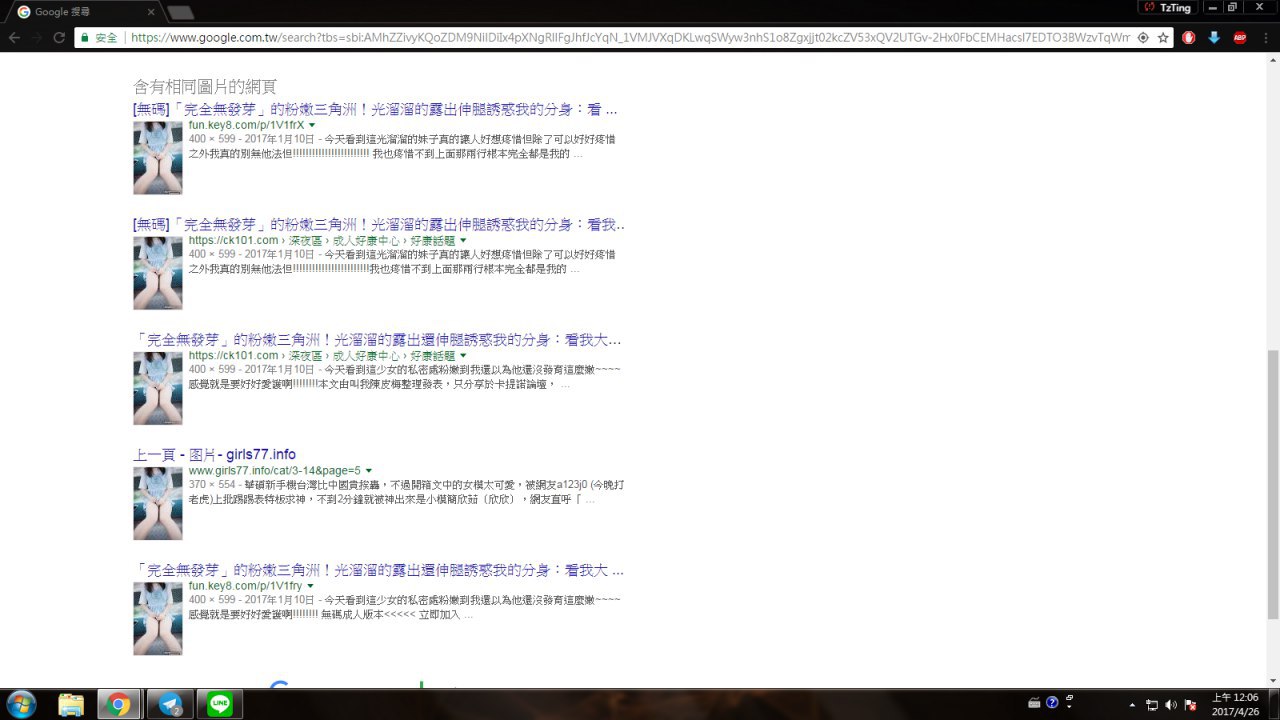Open a new tab beside Google tab
The image size is (1280, 720).
(180, 12)
